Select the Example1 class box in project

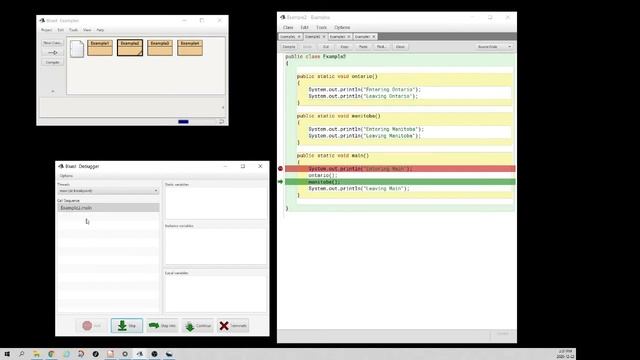coord(100,48)
